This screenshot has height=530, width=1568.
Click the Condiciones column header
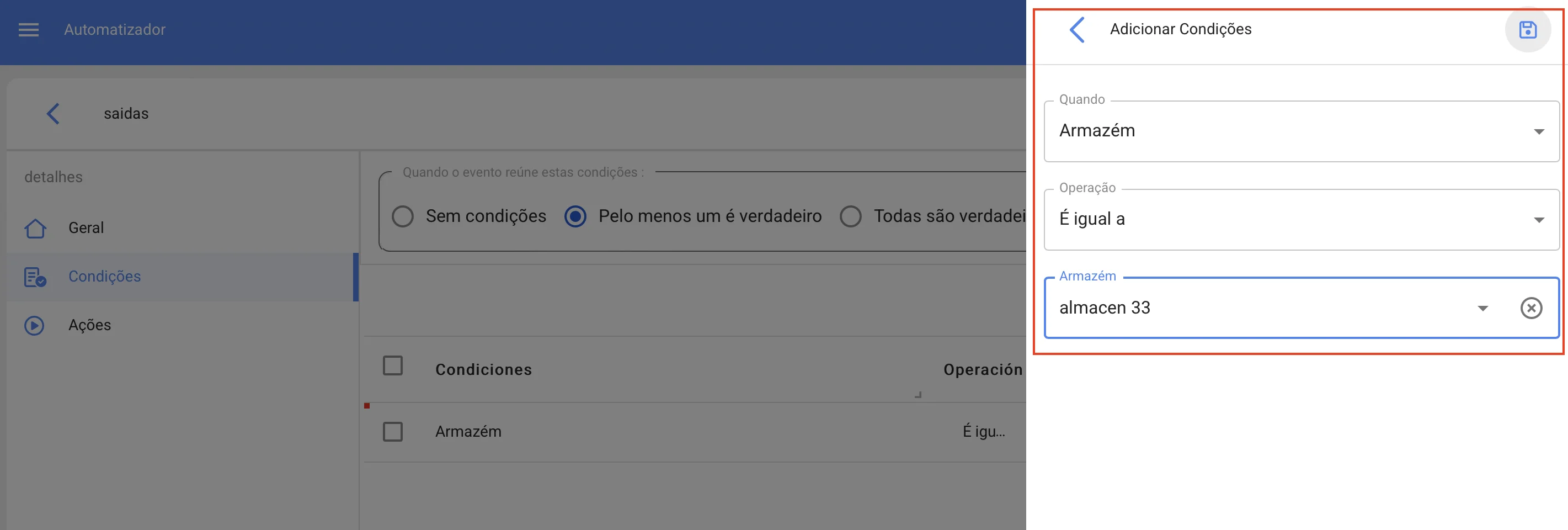pos(483,370)
